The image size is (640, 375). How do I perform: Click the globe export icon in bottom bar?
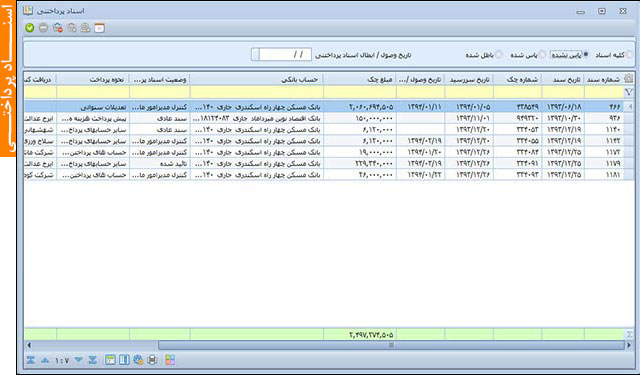point(138,360)
